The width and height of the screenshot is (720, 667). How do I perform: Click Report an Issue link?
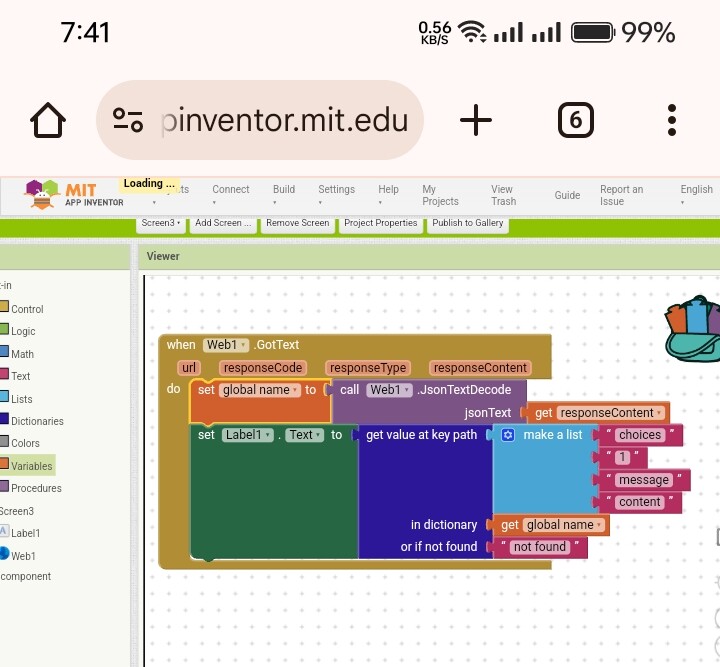pos(621,195)
